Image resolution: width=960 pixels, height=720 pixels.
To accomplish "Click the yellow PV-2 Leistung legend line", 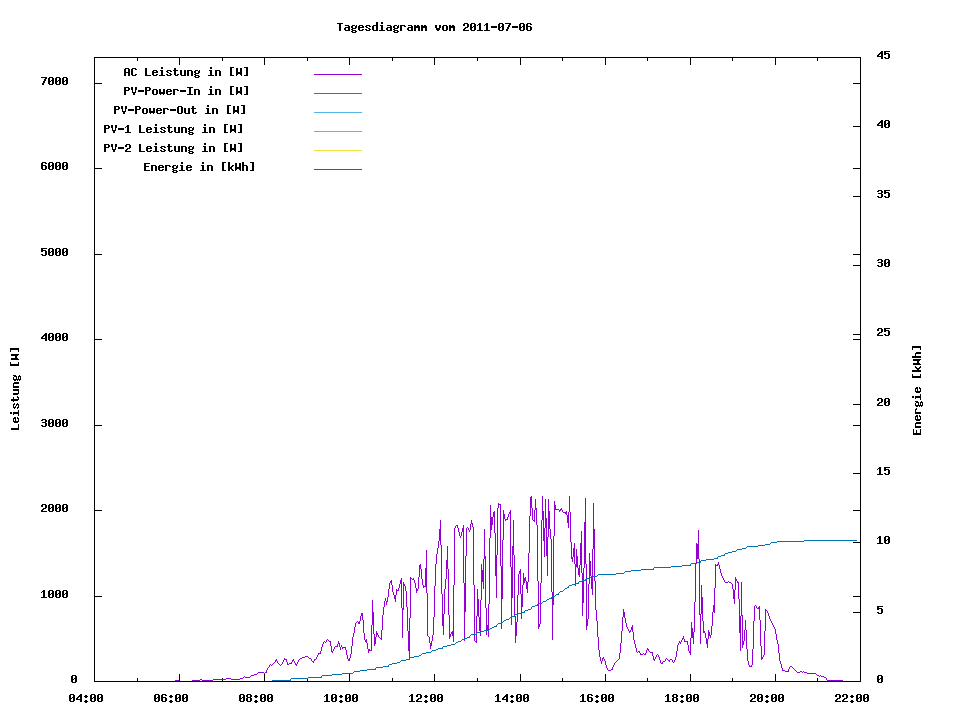I will [337, 150].
